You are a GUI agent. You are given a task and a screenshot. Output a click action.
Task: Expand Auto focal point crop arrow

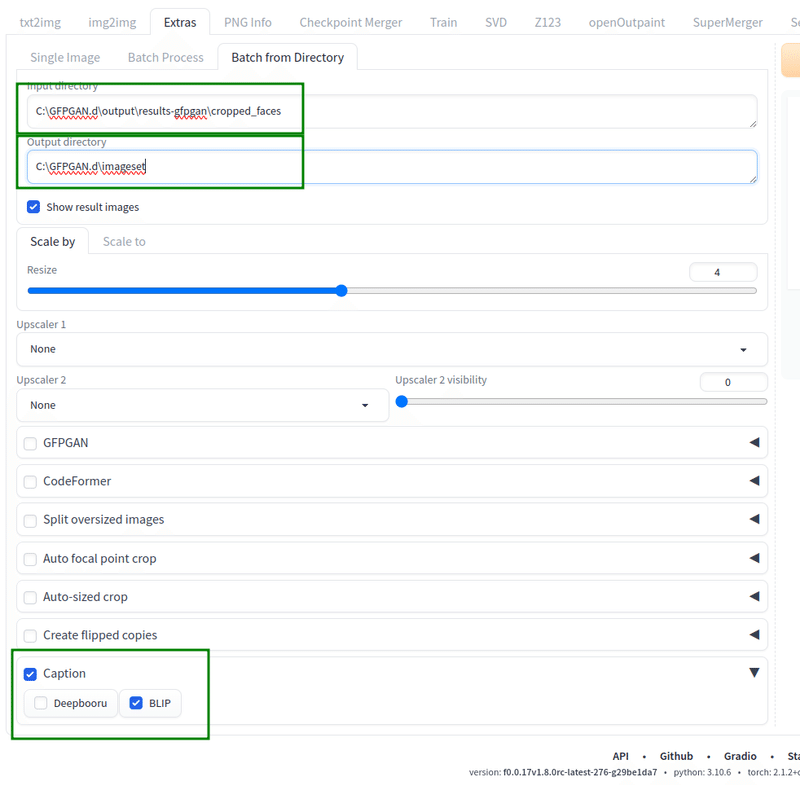[754, 558]
